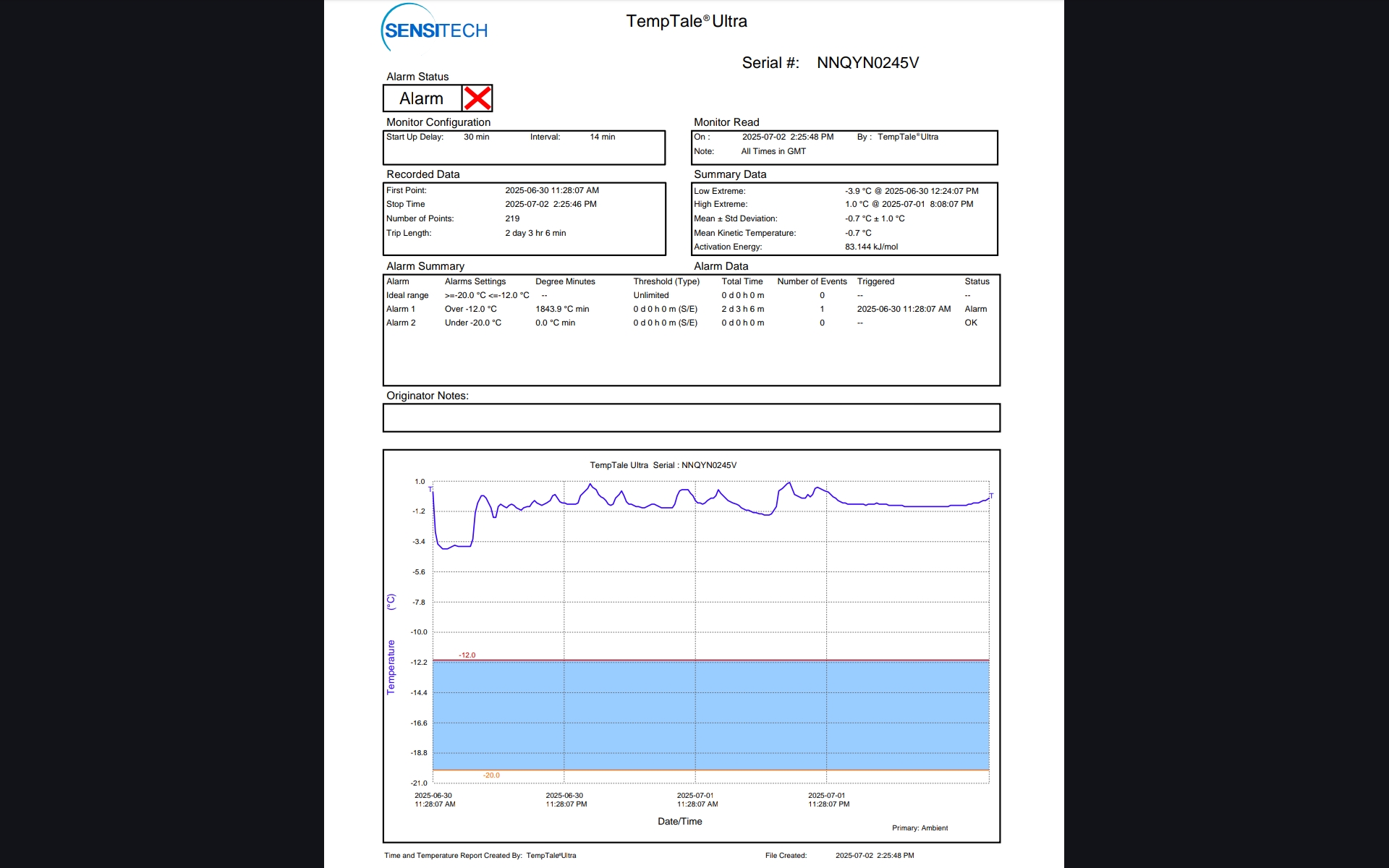Click the Primary: Ambient legend text
The height and width of the screenshot is (868, 1389).
[x=919, y=828]
